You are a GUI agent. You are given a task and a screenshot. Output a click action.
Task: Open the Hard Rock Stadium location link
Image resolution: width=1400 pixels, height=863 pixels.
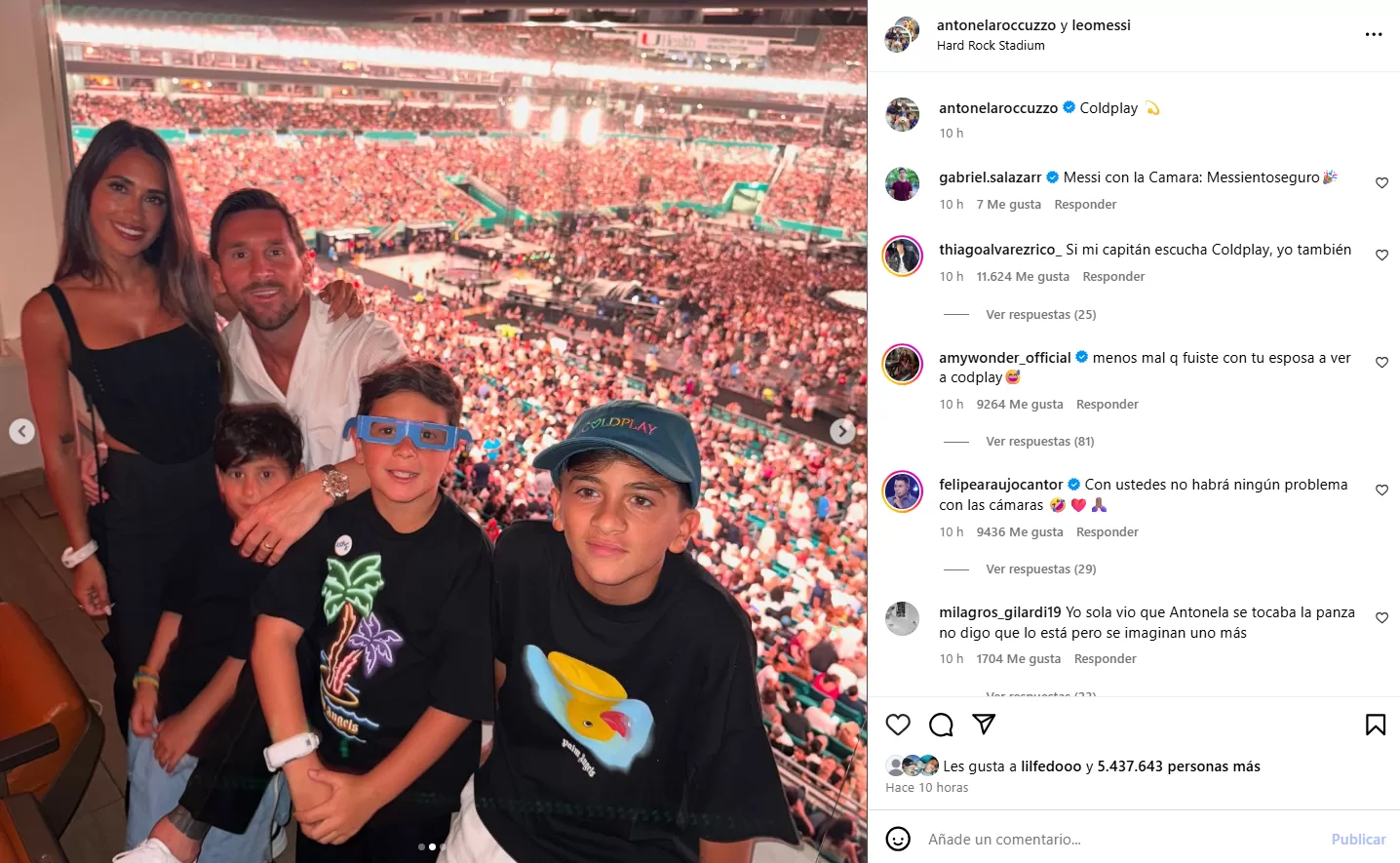(x=991, y=46)
